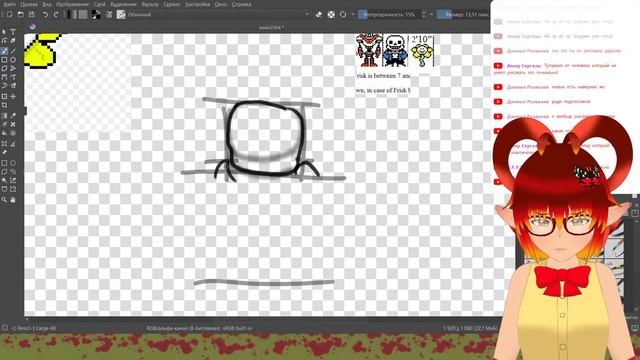This screenshot has height=360, width=640.
Task: Open the brush preset chooser
Action: click(x=121, y=14)
